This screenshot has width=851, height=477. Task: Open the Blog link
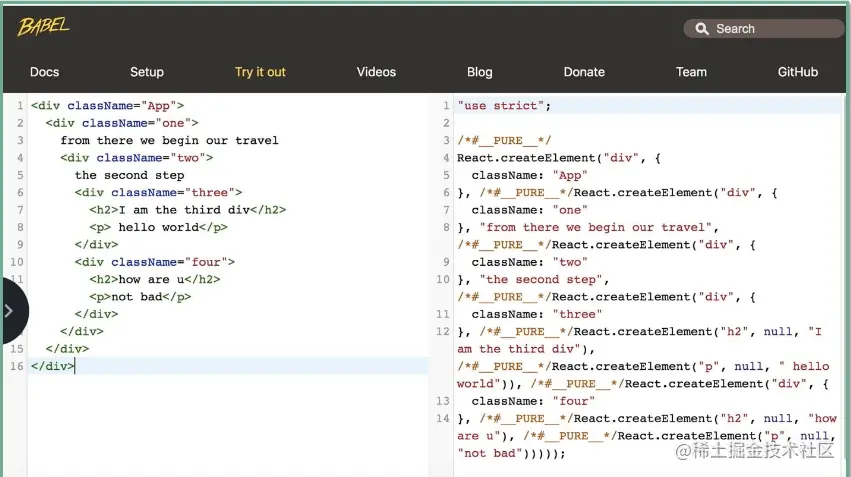[480, 72]
